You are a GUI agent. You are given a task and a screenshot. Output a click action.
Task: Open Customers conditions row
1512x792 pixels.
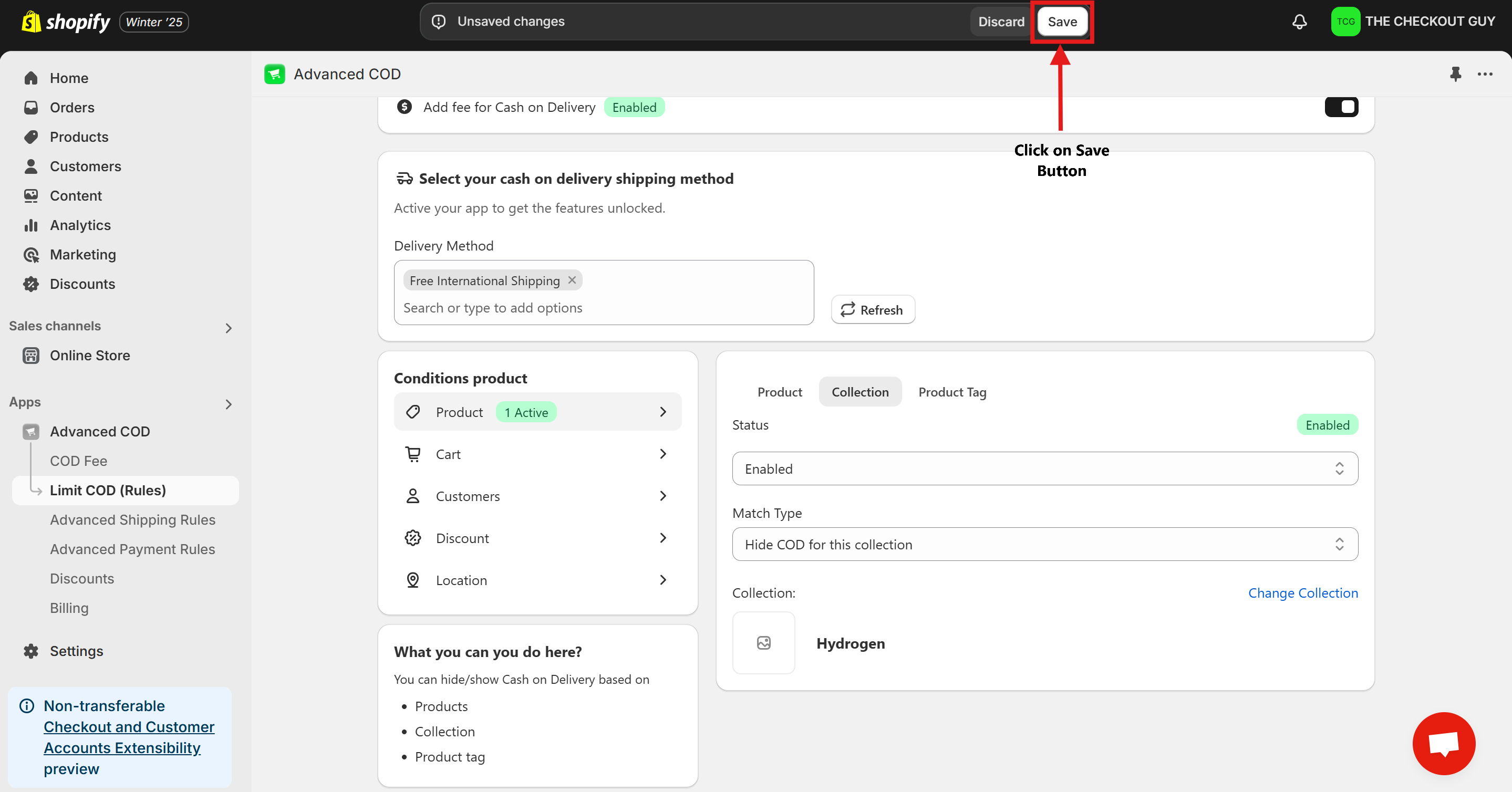tap(537, 496)
